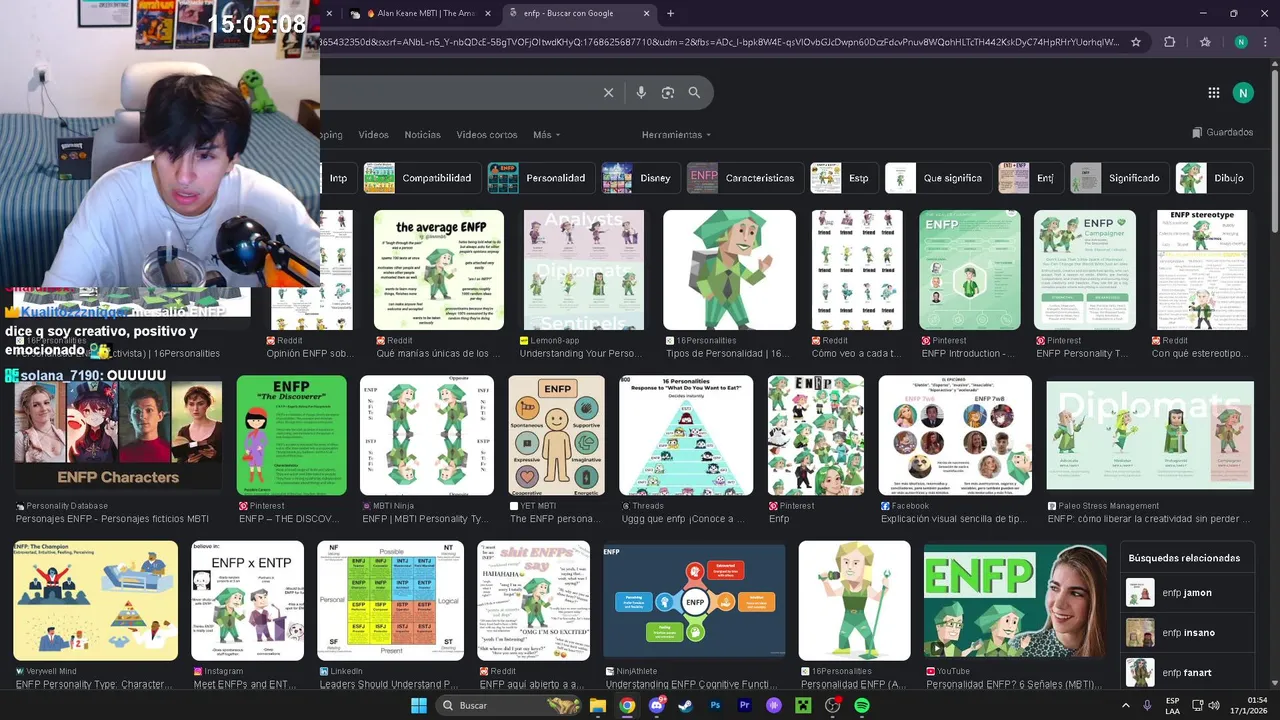This screenshot has height=720, width=1280.
Task: Start a voice search with the microphone
Action: click(641, 93)
